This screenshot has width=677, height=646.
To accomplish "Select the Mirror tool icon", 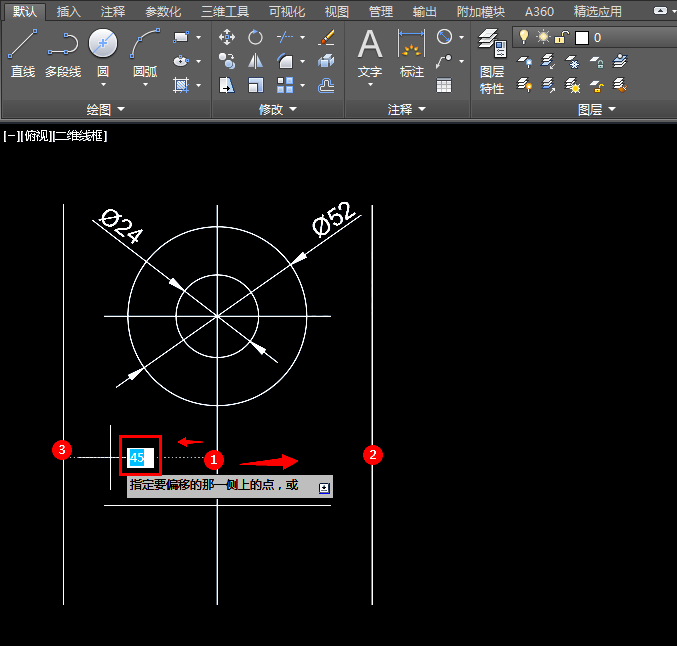I will [256, 62].
